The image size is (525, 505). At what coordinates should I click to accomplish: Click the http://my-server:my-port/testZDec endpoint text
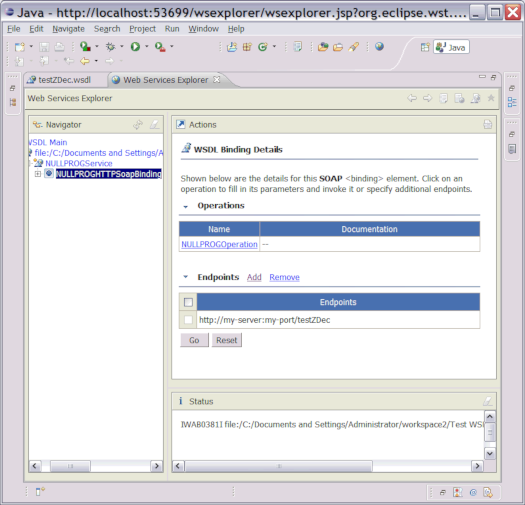(x=265, y=320)
